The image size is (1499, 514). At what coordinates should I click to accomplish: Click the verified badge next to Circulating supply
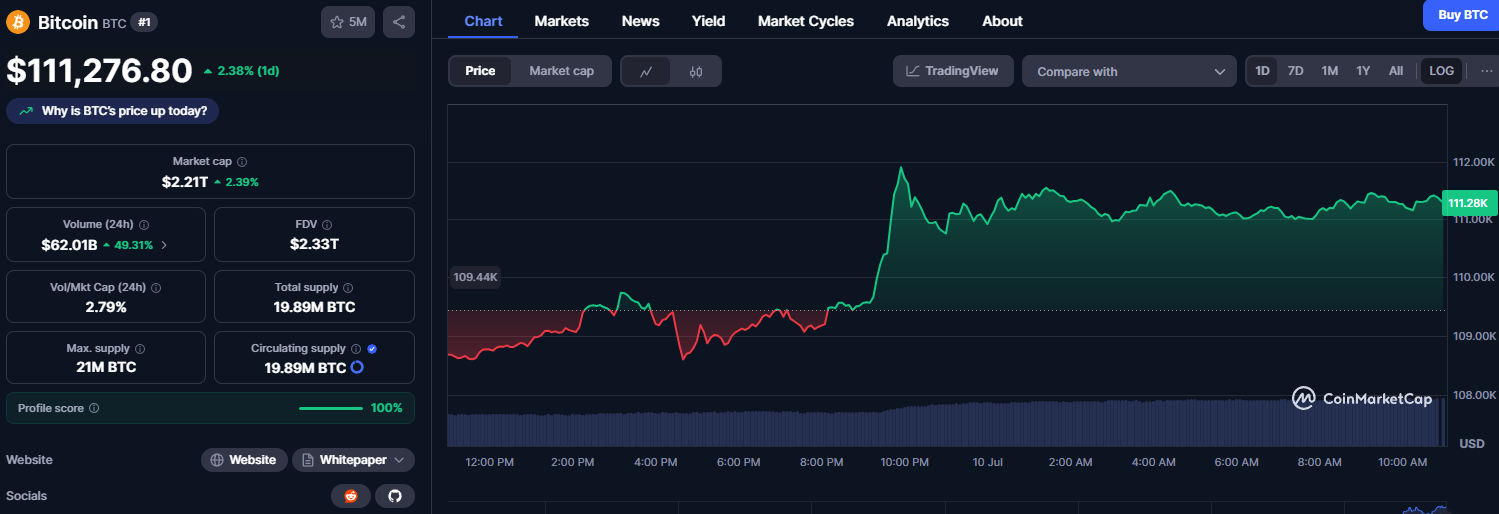pyautogui.click(x=372, y=349)
